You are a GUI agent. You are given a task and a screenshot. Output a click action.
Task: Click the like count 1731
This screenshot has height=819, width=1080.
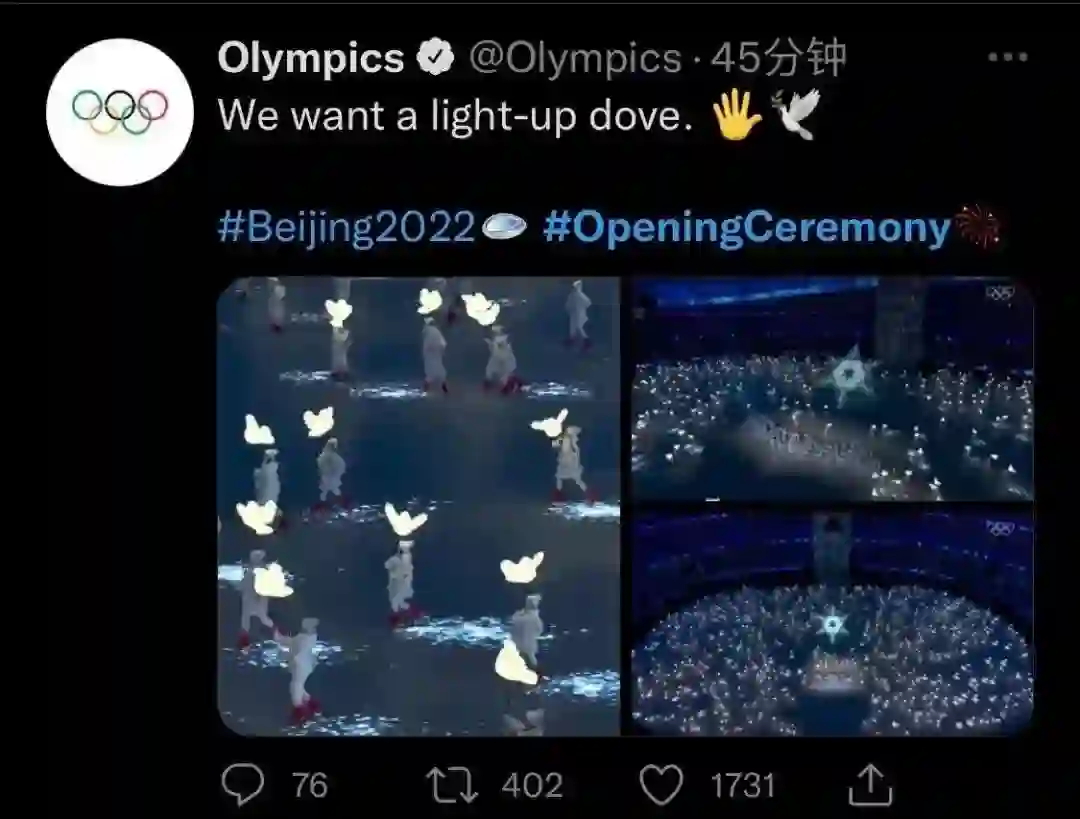[x=743, y=785]
